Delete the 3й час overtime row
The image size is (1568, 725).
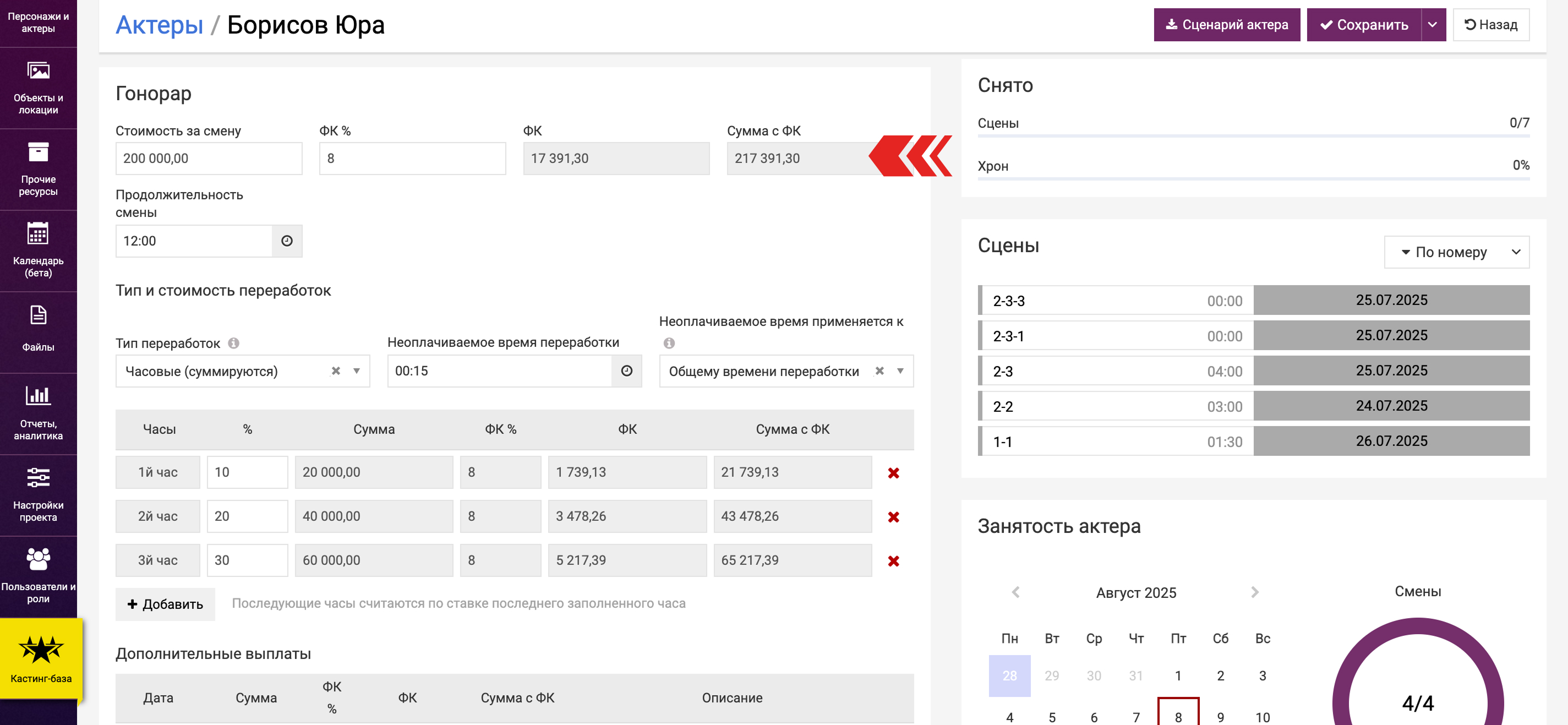(893, 560)
